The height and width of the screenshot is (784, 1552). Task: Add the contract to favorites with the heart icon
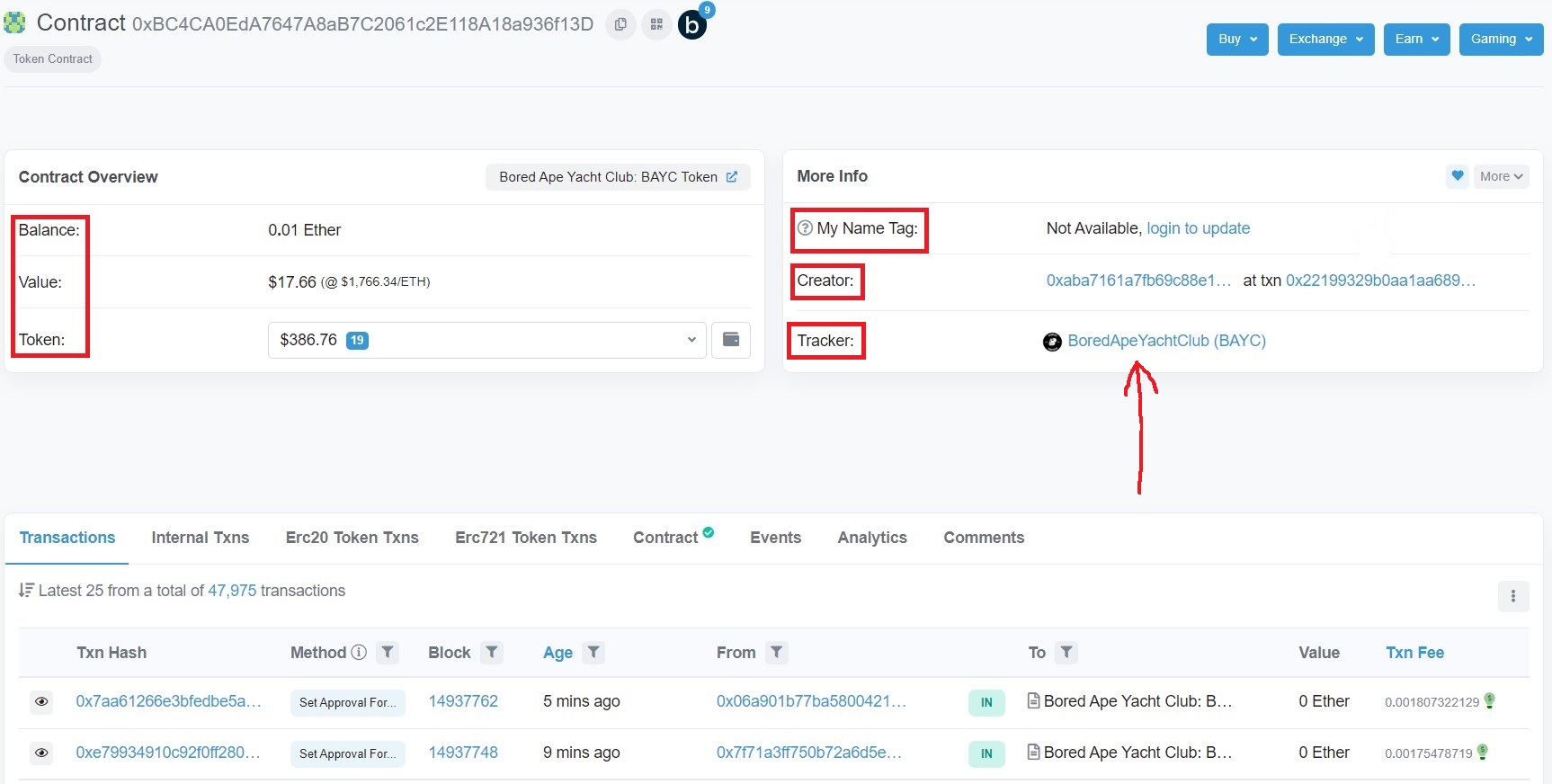(1458, 176)
